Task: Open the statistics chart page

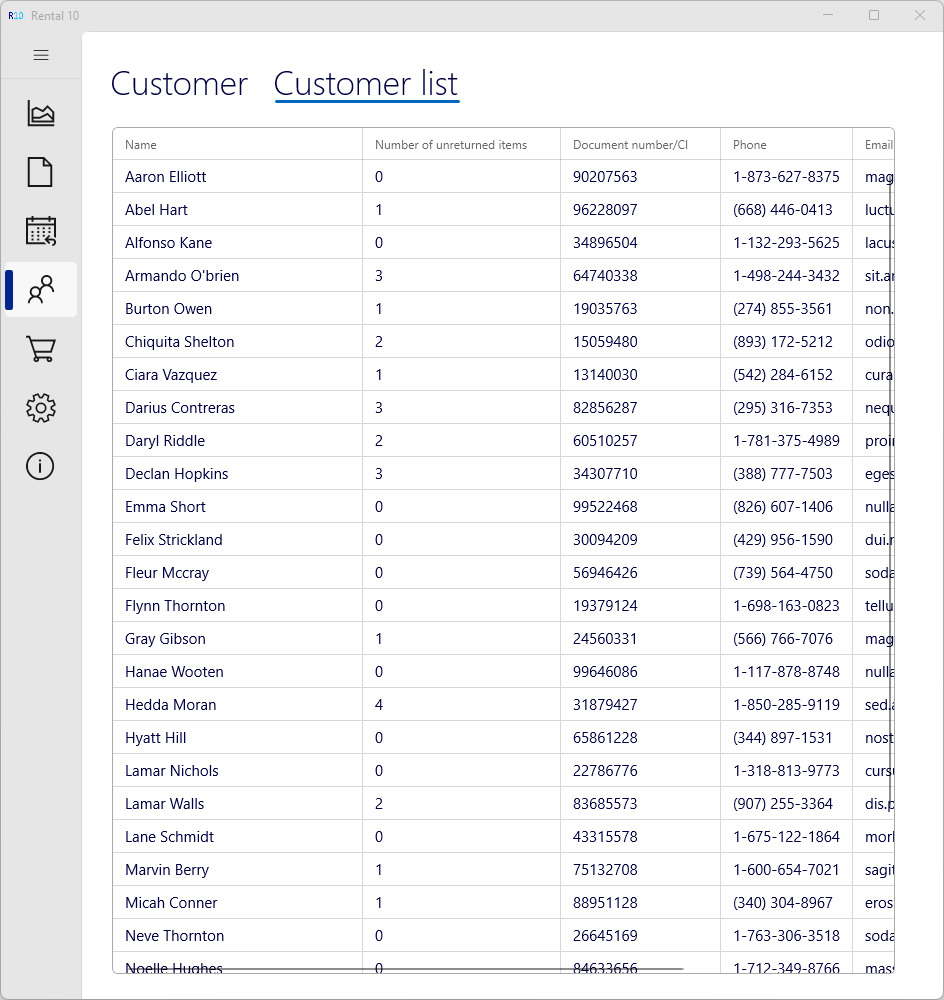Action: (x=41, y=114)
